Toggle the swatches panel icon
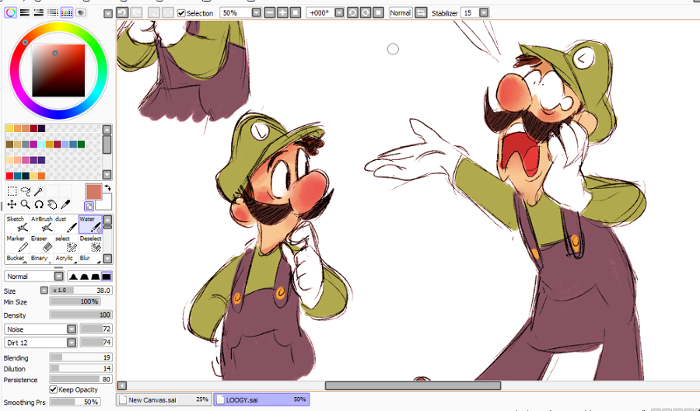 (67, 12)
